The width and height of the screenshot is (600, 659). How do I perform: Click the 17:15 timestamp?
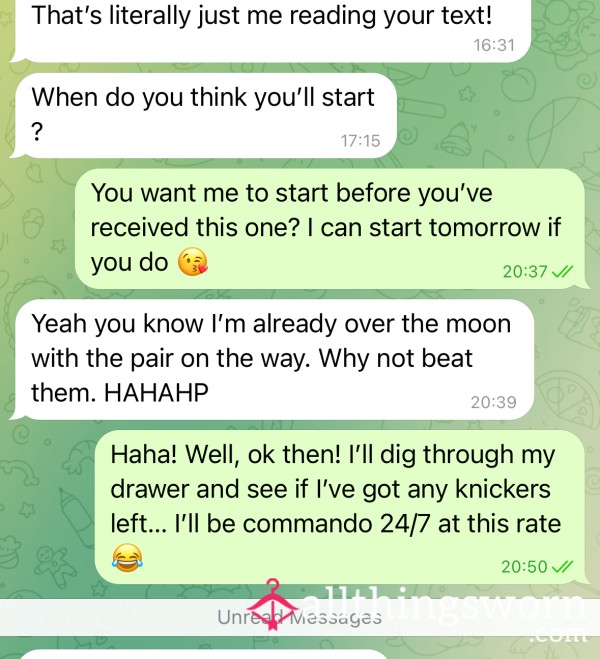point(360,141)
